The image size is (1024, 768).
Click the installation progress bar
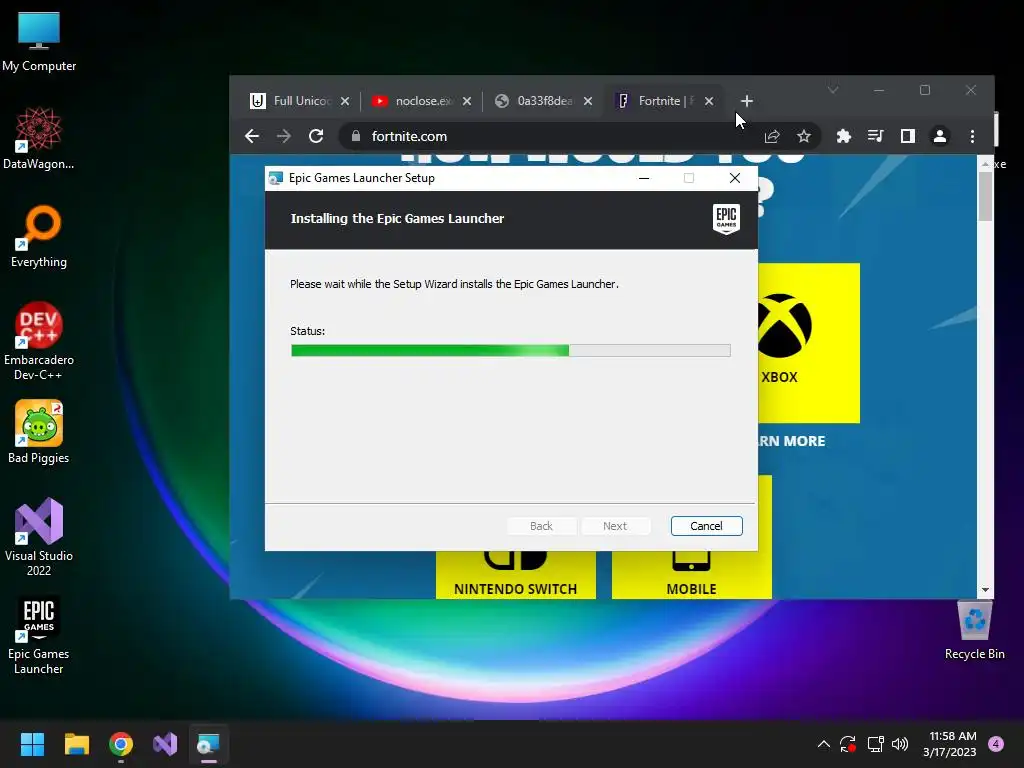pyautogui.click(x=511, y=350)
